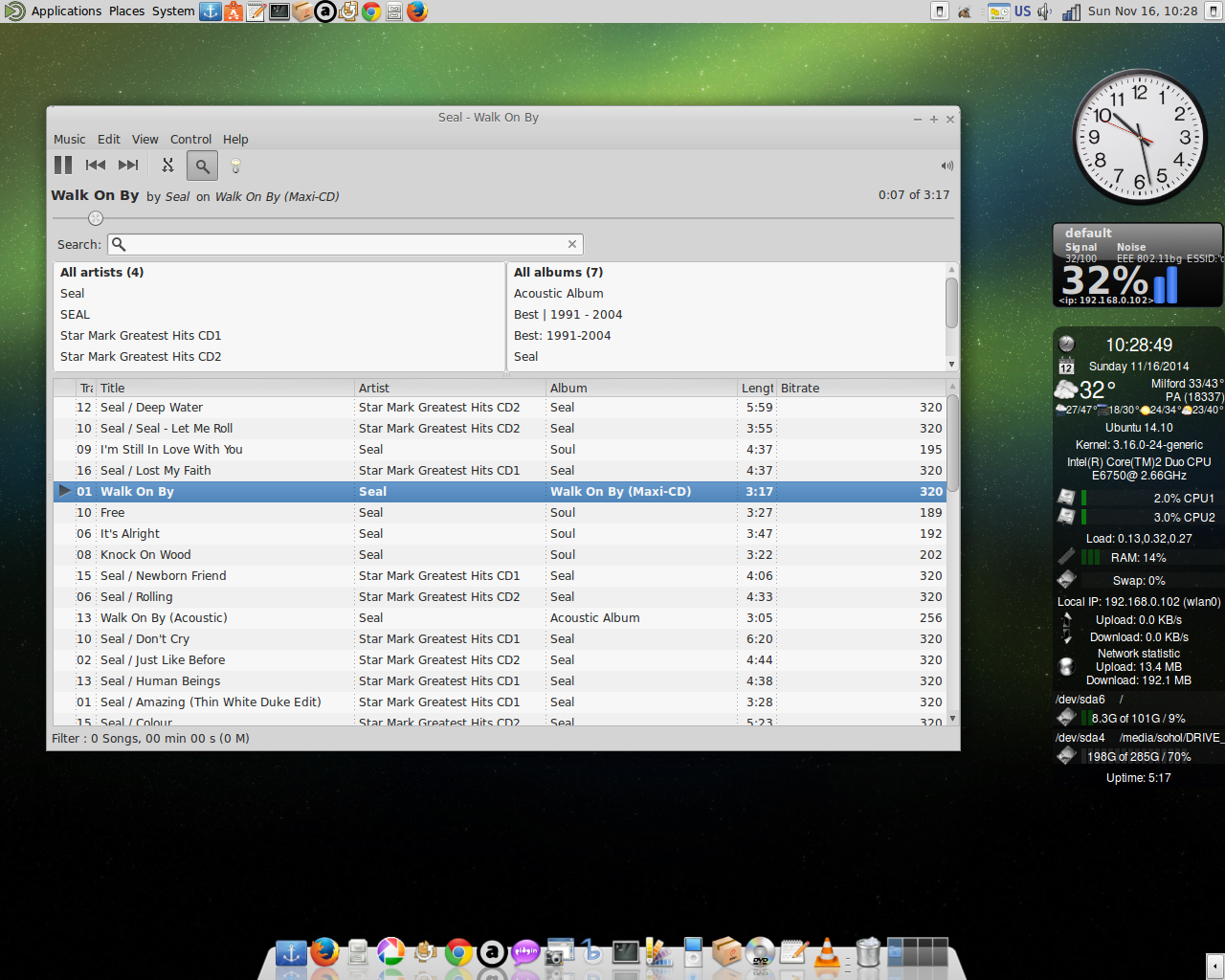Open Pidgin messenger in dock
The width and height of the screenshot is (1225, 980).
tap(525, 952)
